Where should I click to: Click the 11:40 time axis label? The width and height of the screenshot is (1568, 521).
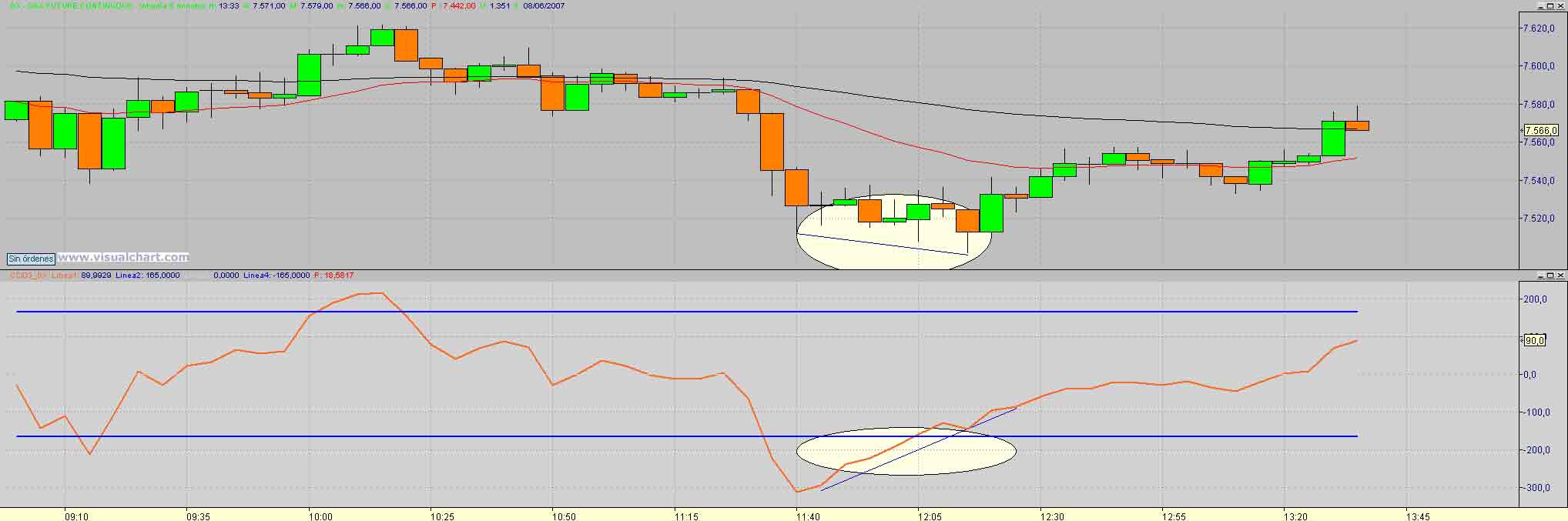point(808,516)
